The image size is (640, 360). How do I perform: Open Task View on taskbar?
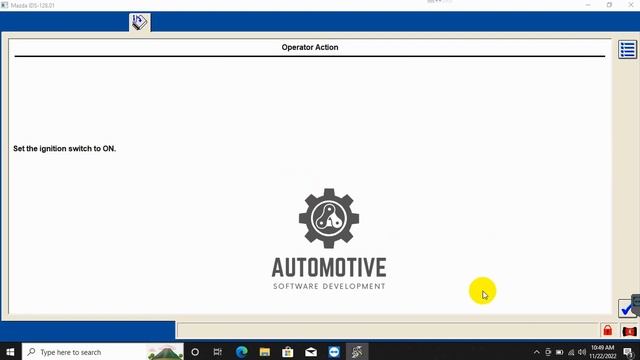click(218, 352)
